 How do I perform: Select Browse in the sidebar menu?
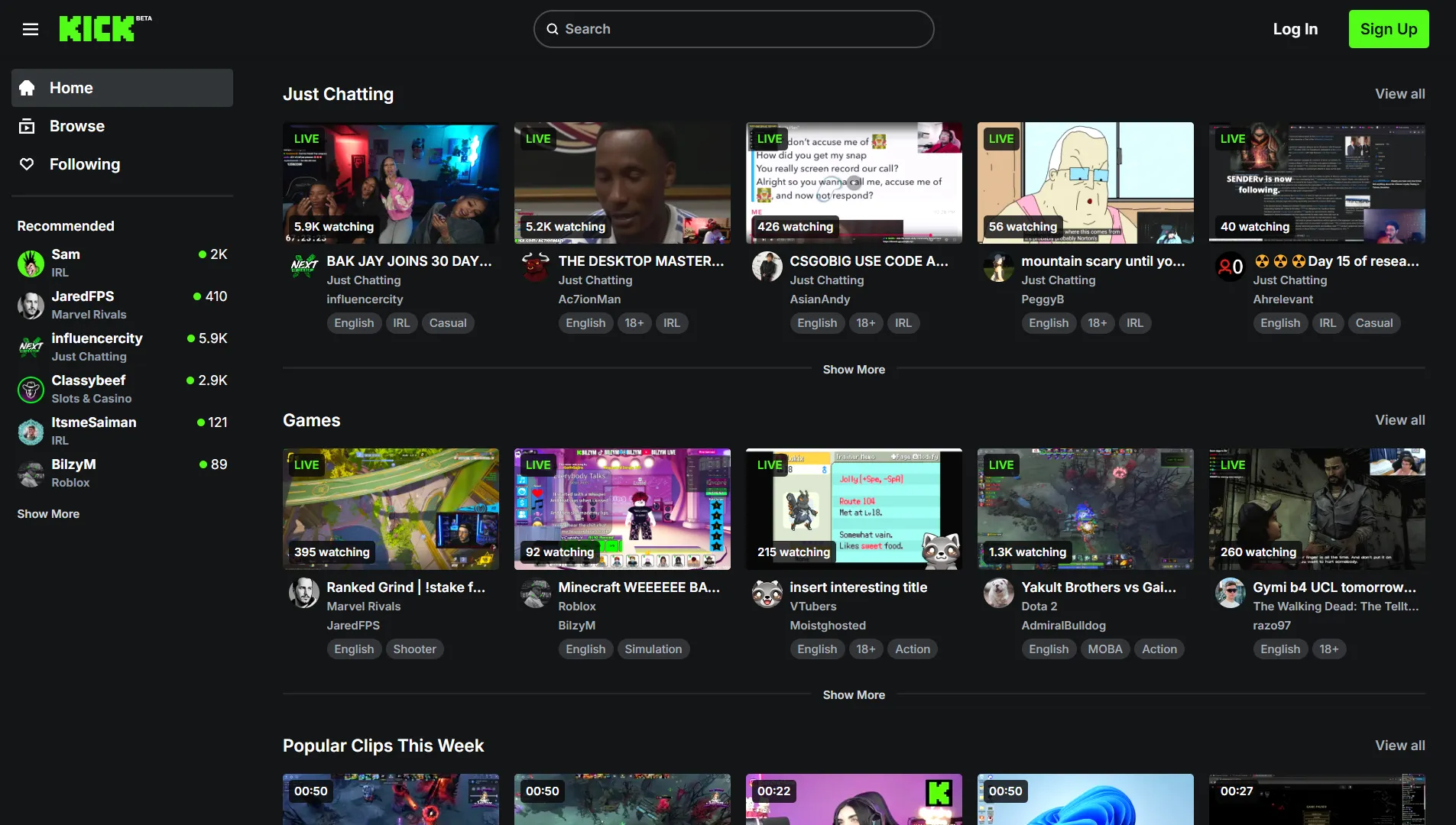(77, 126)
